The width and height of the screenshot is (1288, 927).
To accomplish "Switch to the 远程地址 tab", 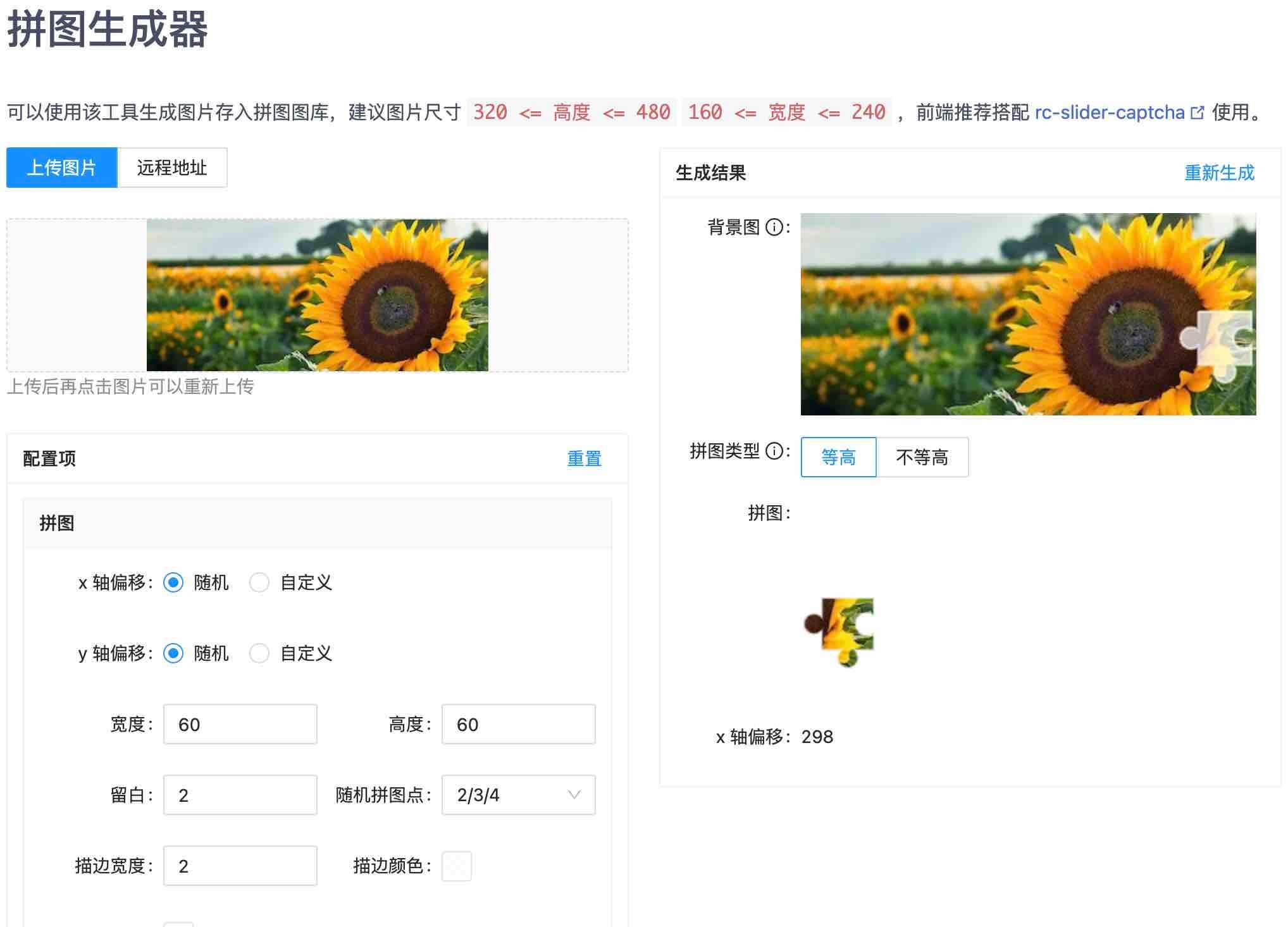I will click(172, 168).
